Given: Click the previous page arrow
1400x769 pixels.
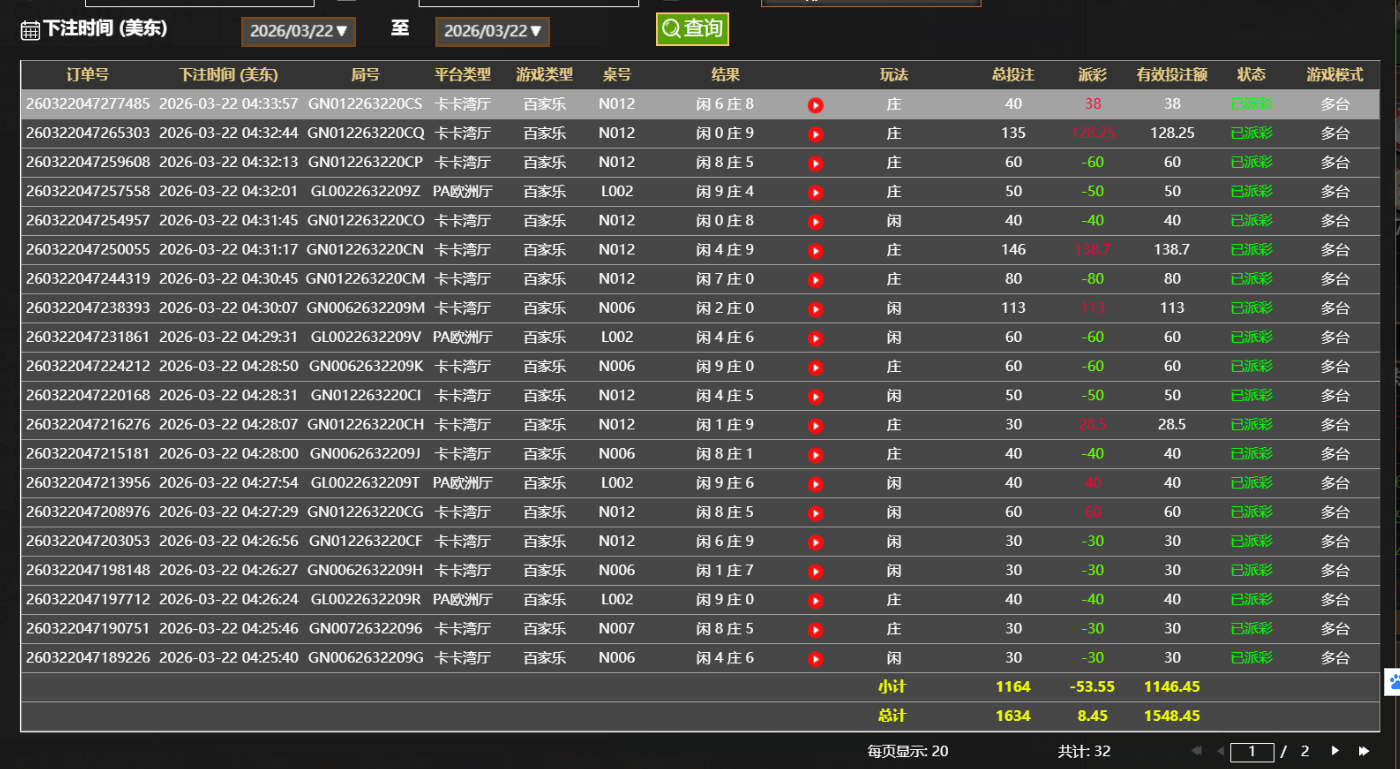Looking at the screenshot, I should click(x=1221, y=750).
